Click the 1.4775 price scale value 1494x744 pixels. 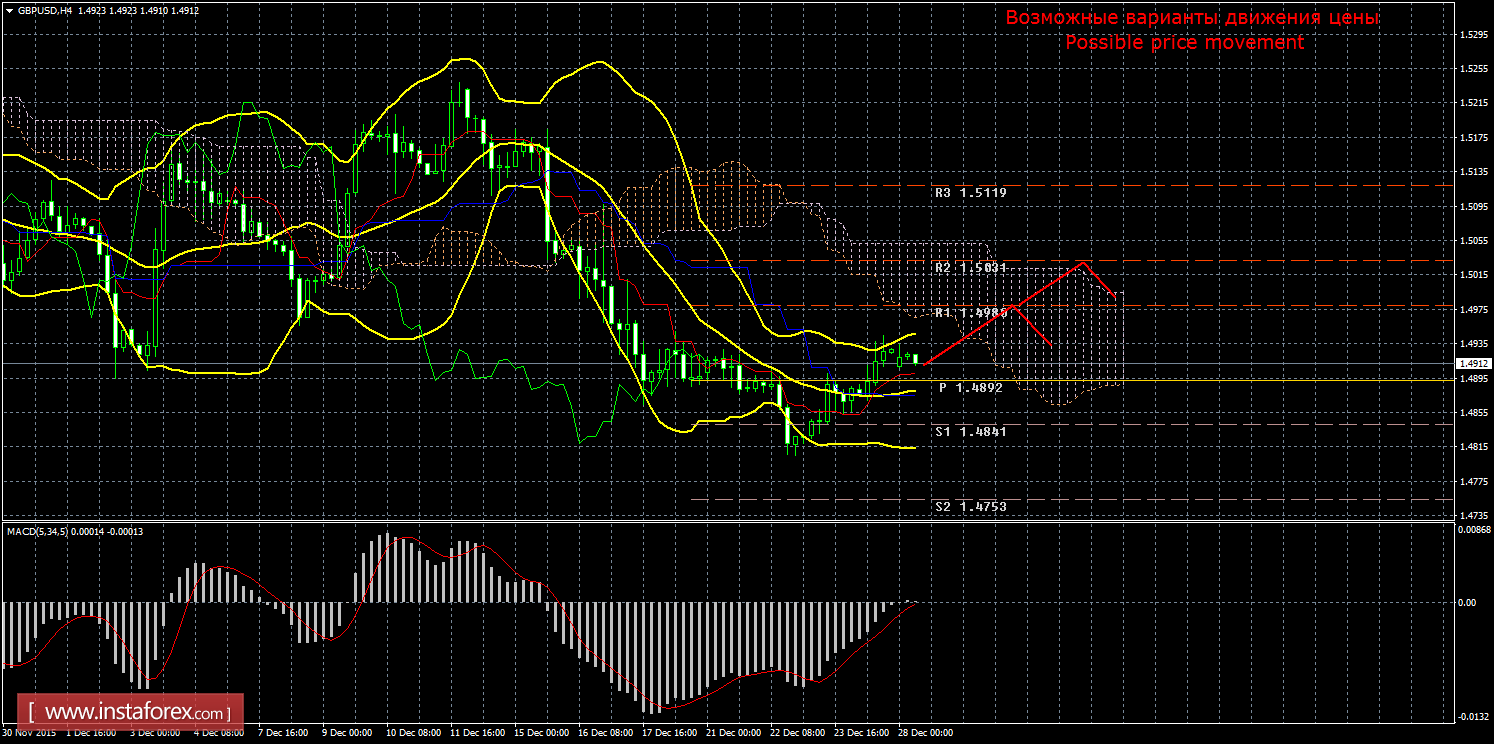[x=1472, y=482]
